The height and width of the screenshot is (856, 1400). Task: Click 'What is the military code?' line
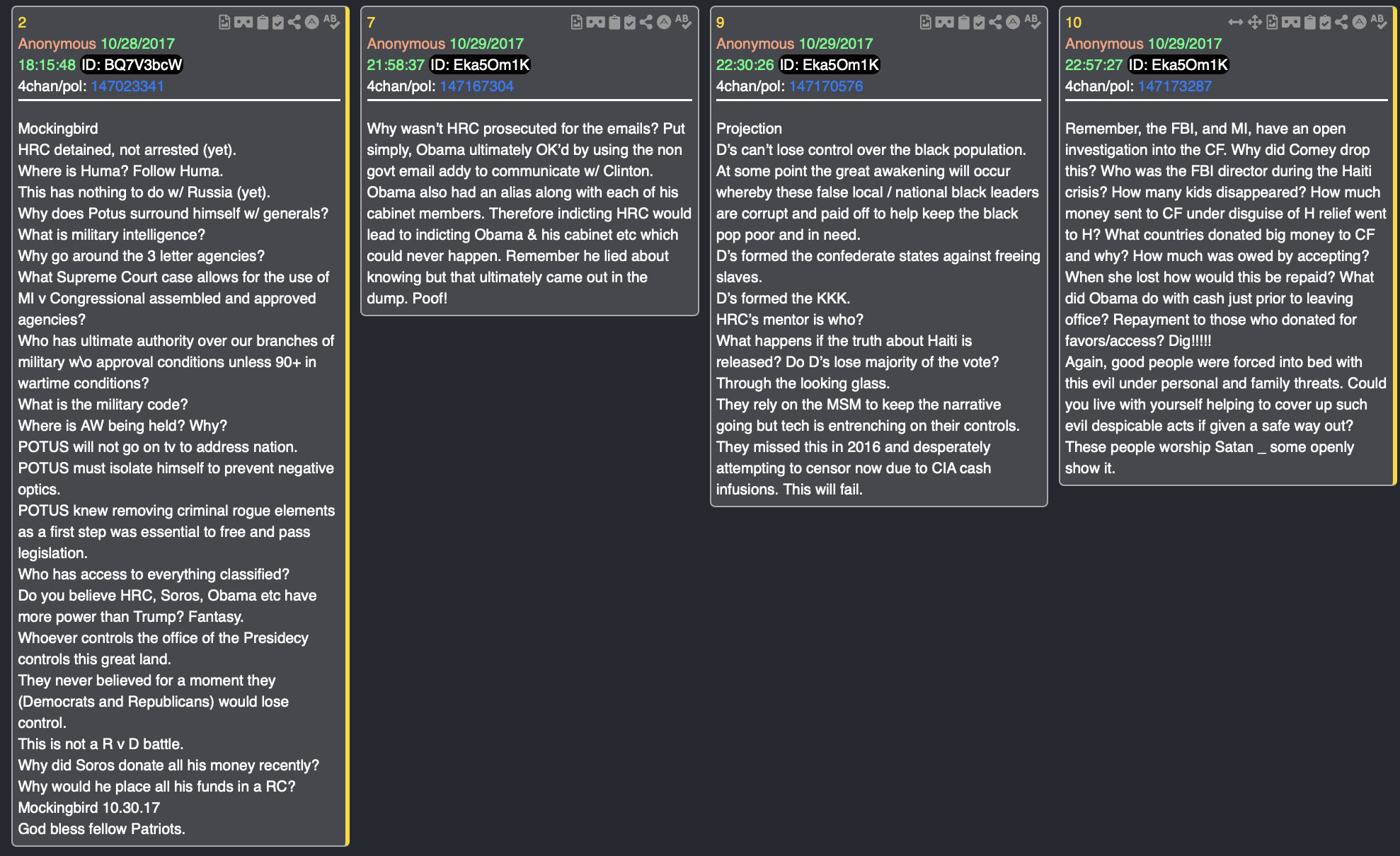(103, 405)
